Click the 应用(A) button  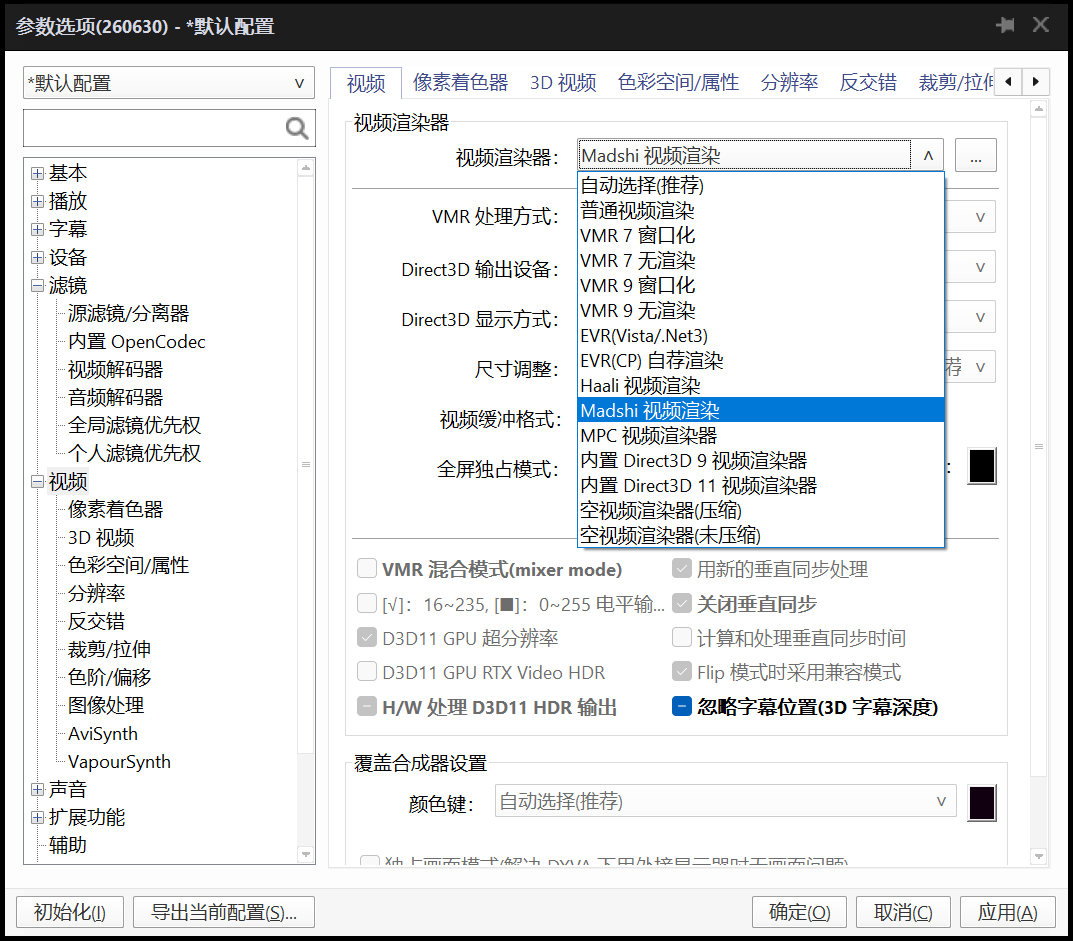tap(1007, 912)
